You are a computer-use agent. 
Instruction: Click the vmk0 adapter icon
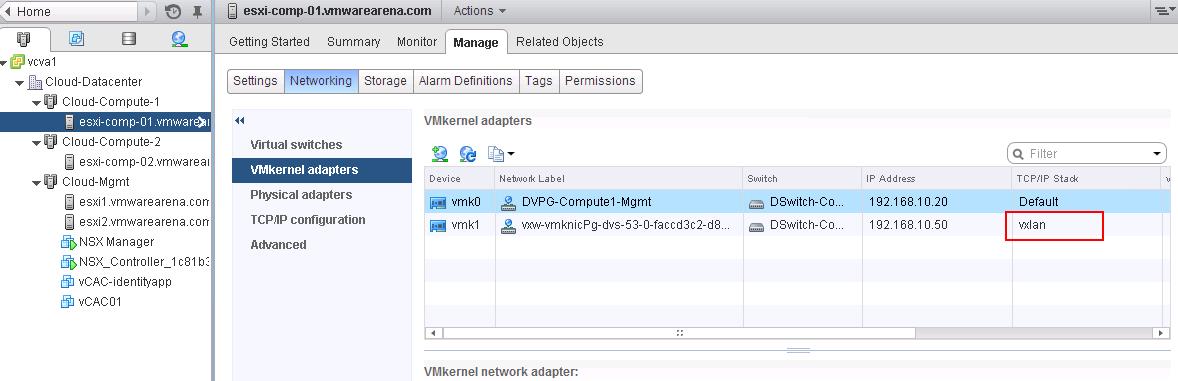437,202
